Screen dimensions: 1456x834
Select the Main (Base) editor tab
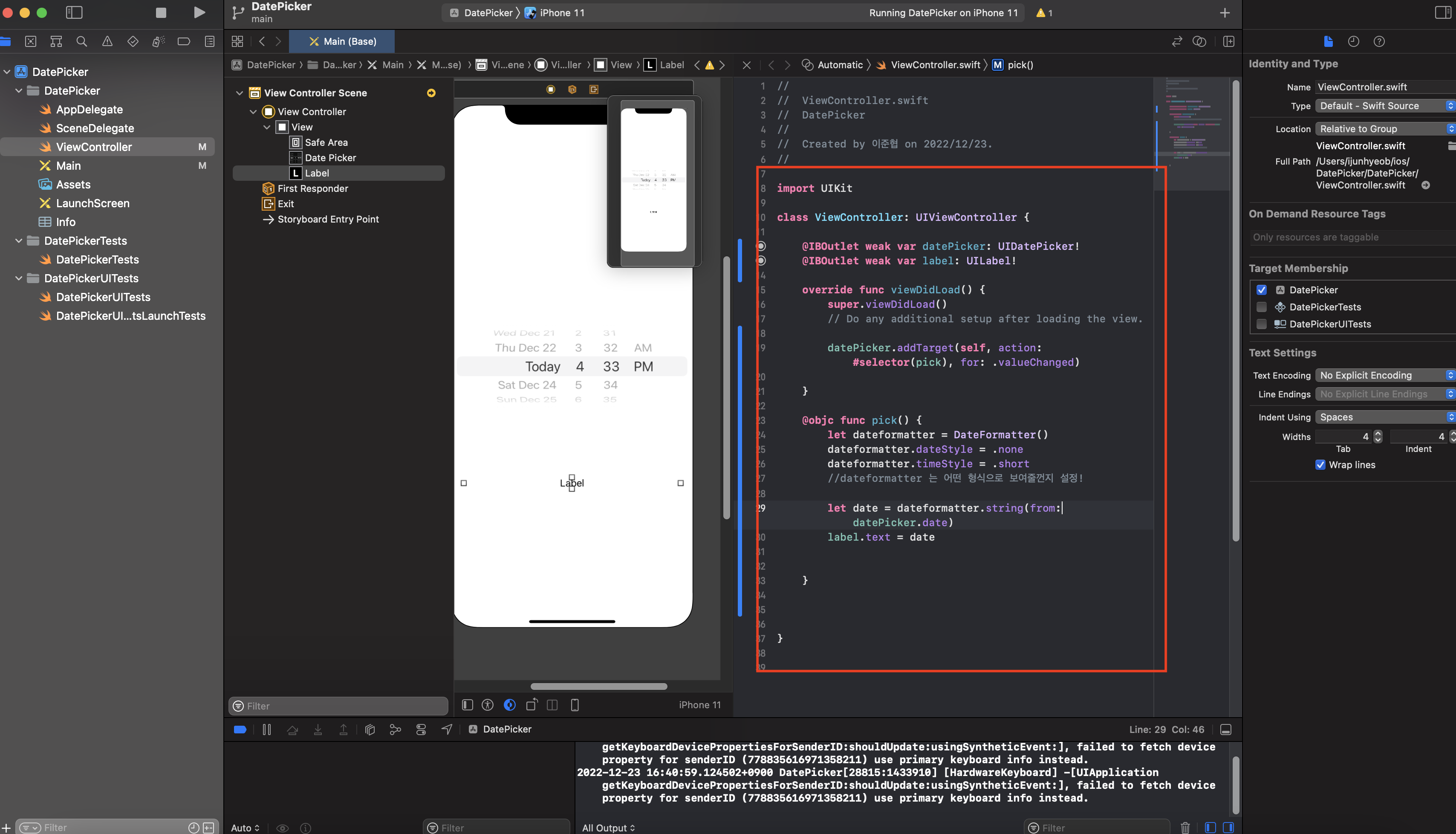342,41
